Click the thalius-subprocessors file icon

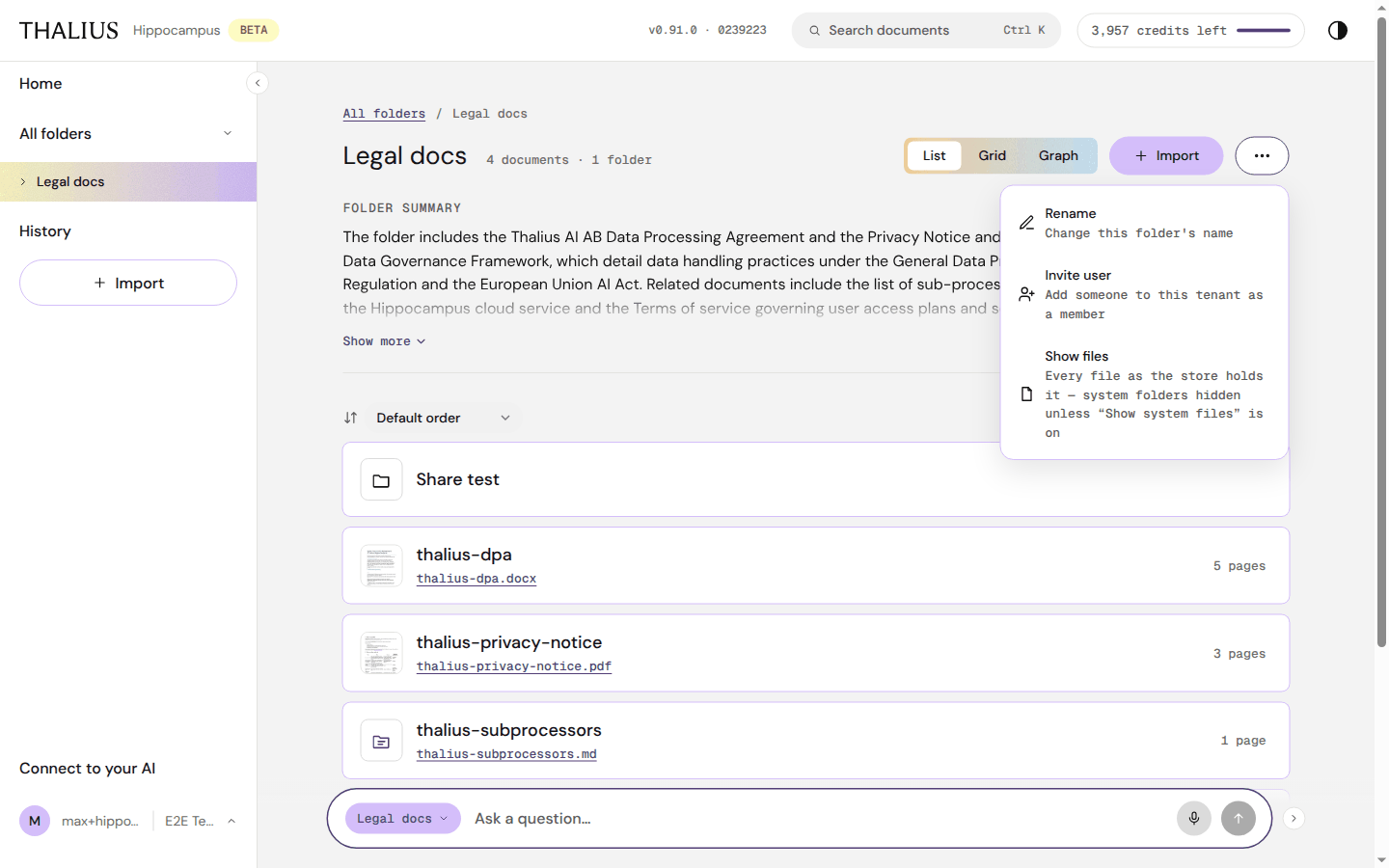pyautogui.click(x=381, y=742)
